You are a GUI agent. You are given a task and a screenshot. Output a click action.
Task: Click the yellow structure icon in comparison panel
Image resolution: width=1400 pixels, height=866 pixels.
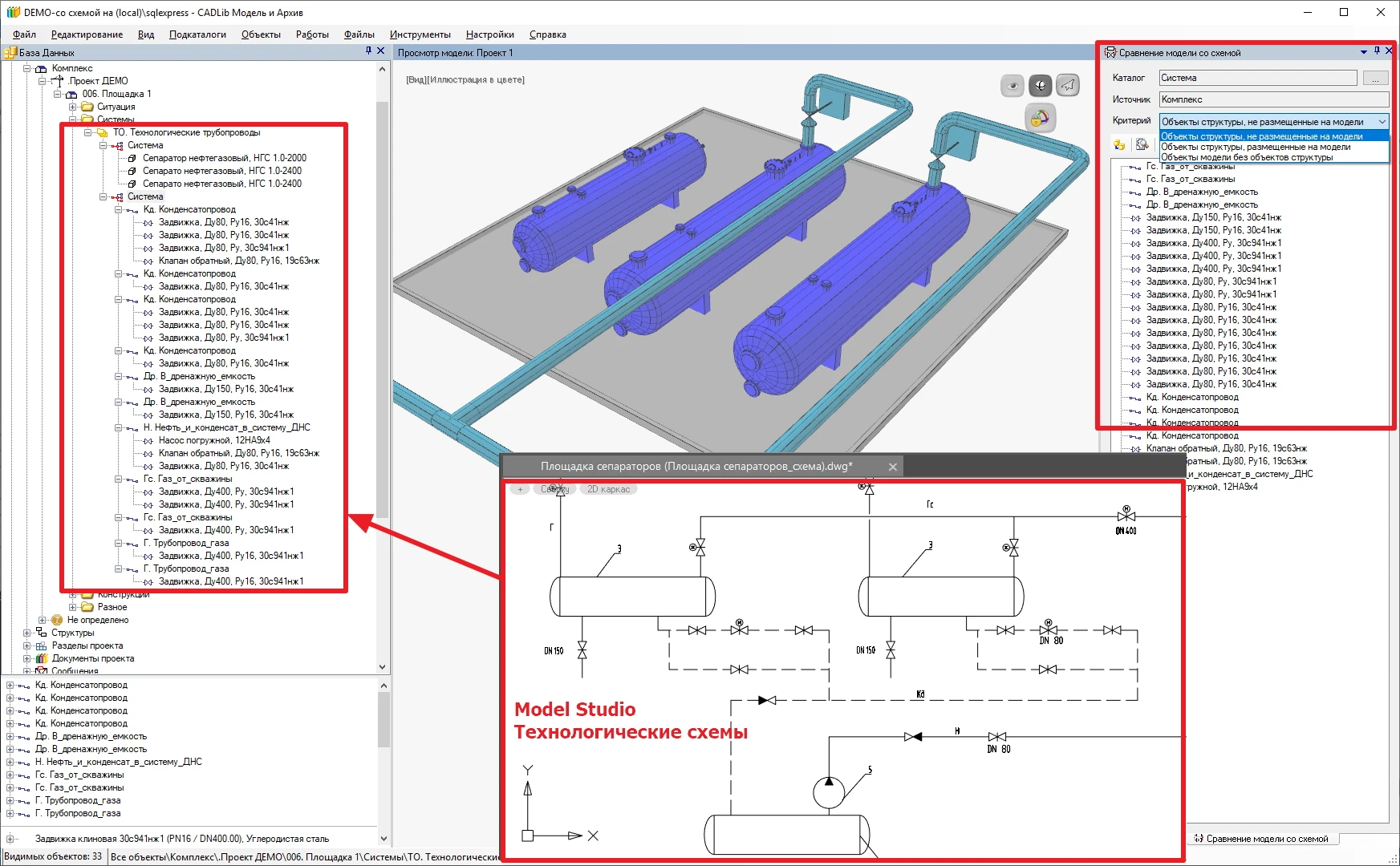(x=1119, y=145)
